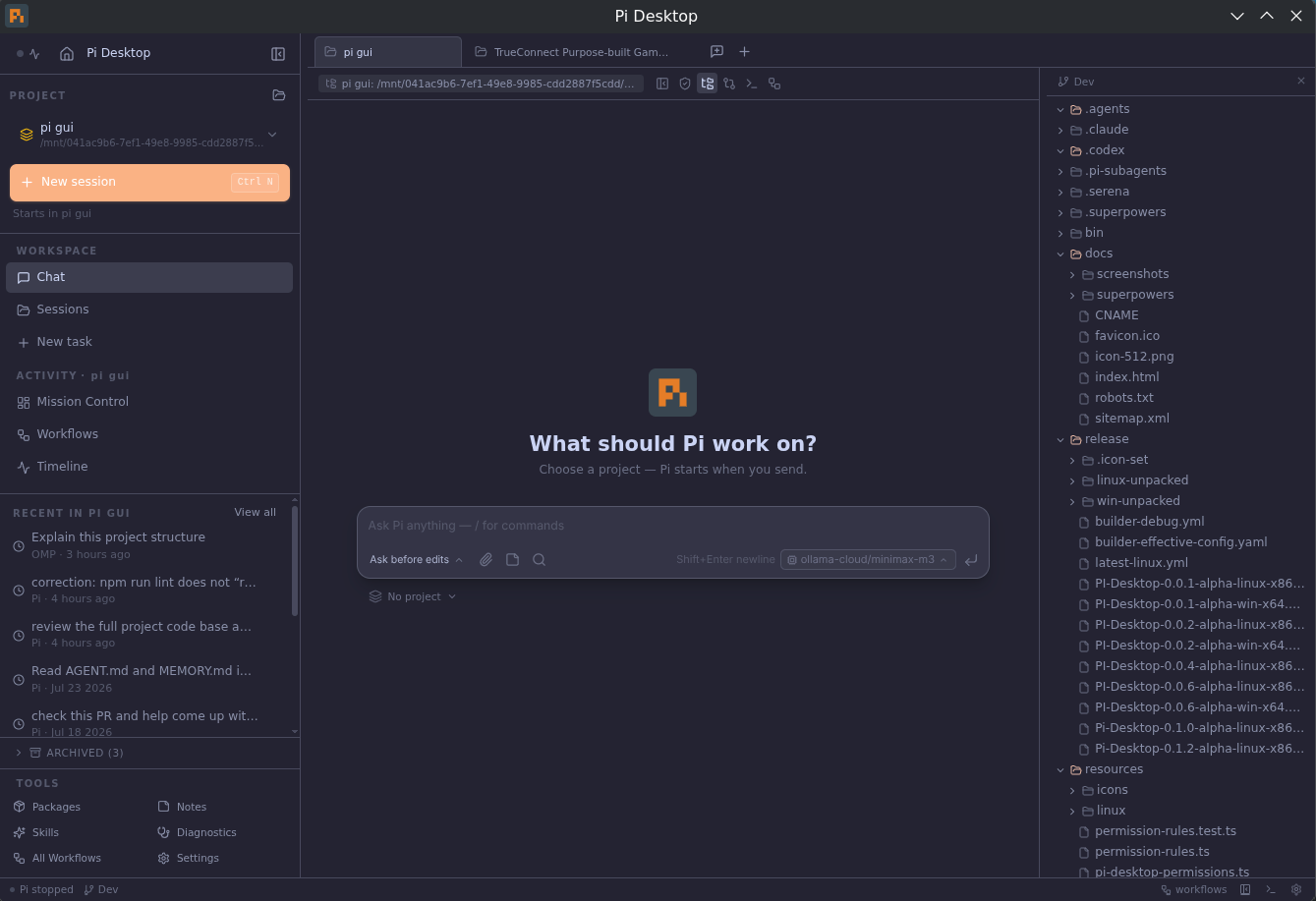Open 'Read AGENT.md and MEMORY.md' session

[145, 679]
